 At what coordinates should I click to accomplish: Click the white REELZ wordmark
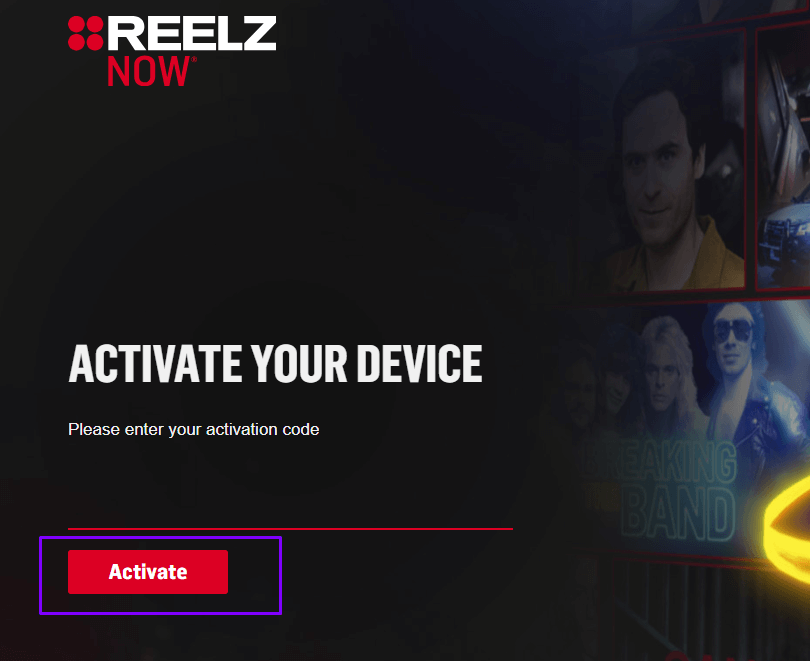pyautogui.click(x=192, y=33)
